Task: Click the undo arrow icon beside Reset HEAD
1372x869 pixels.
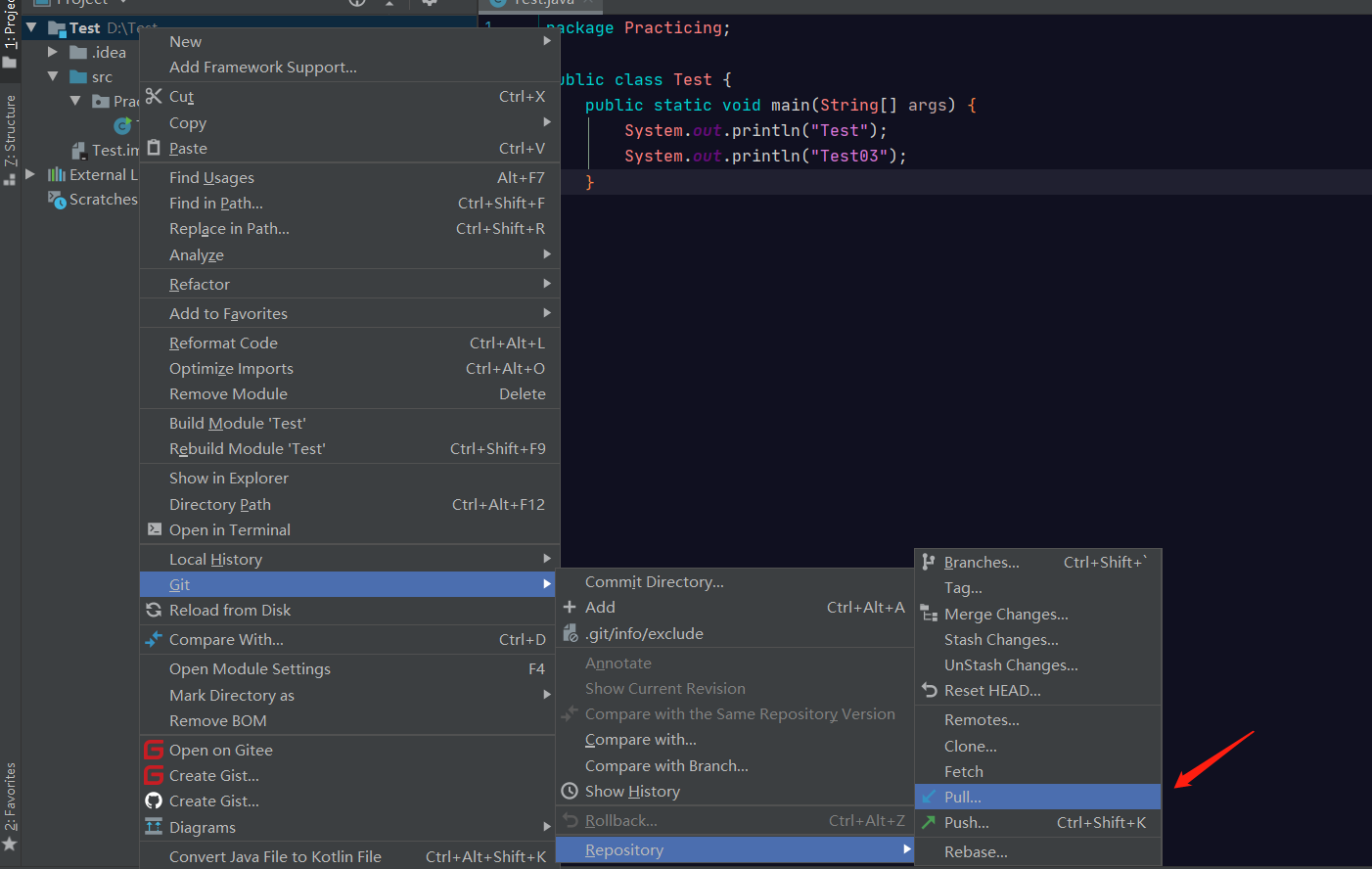Action: coord(929,690)
